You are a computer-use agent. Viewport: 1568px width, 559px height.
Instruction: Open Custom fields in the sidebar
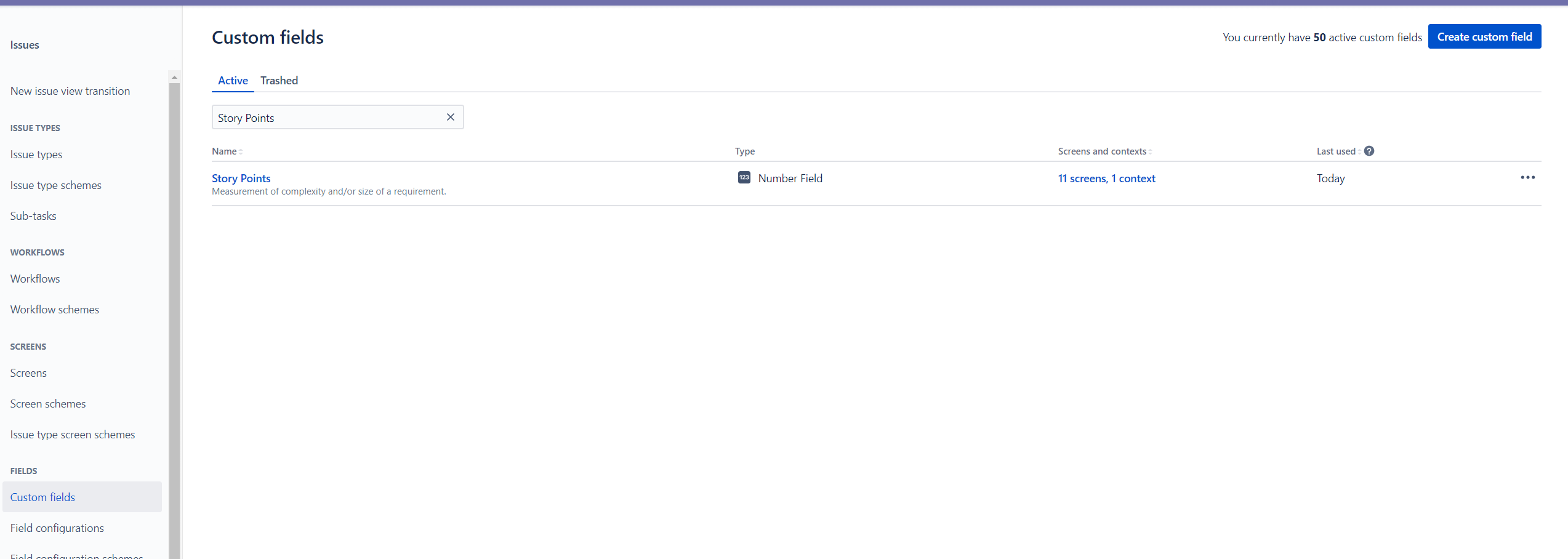click(42, 497)
